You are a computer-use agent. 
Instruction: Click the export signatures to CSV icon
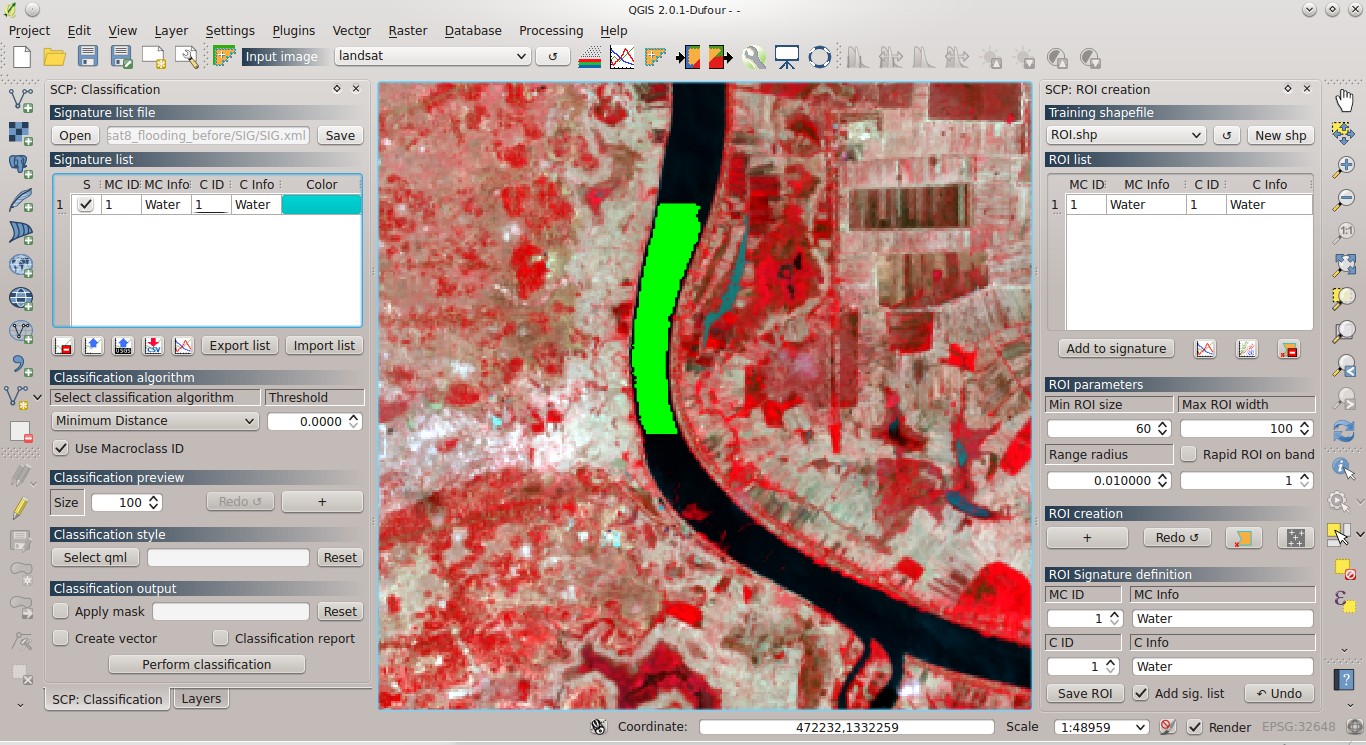153,345
